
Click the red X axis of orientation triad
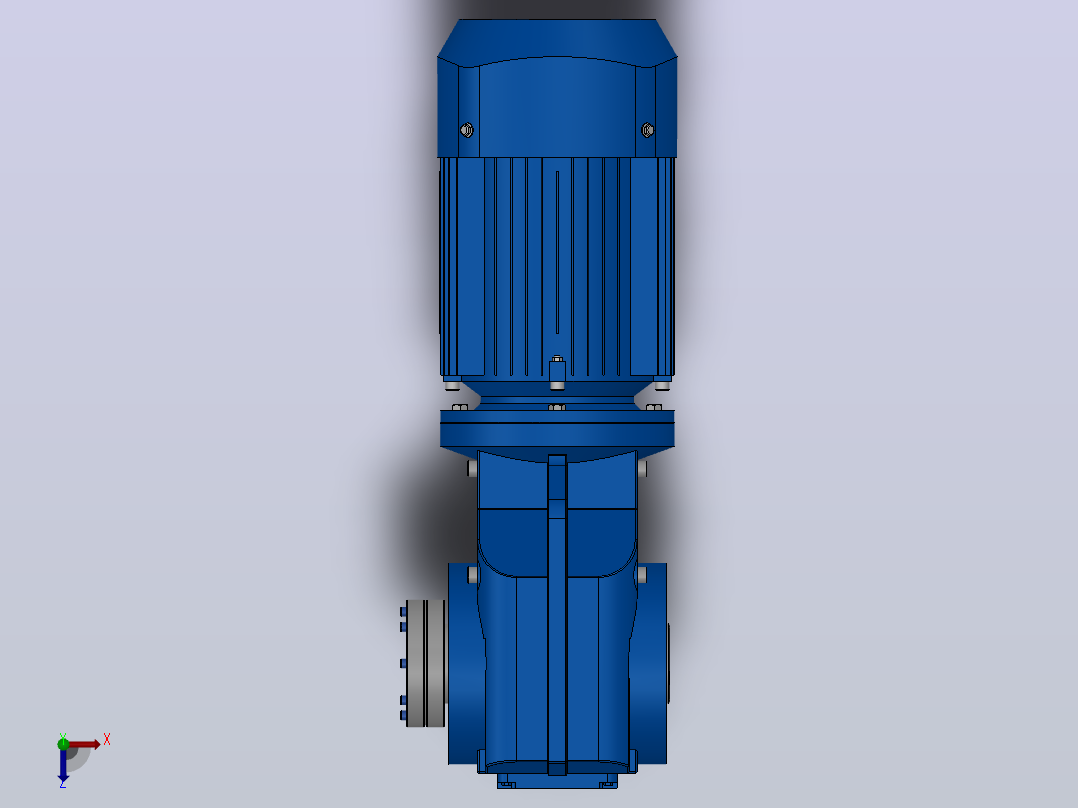85,744
